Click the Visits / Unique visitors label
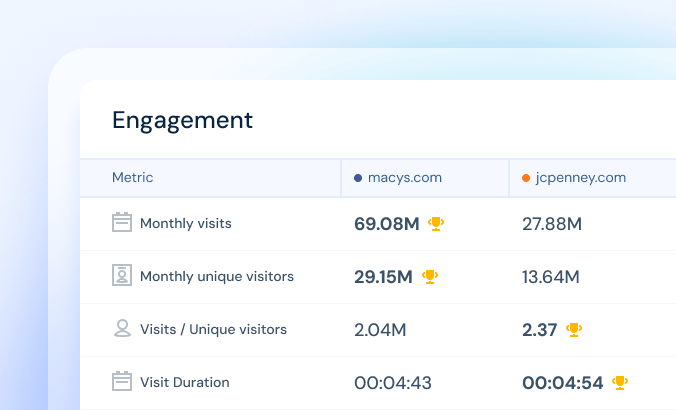Screen dimensions: 676x410 (x=213, y=329)
